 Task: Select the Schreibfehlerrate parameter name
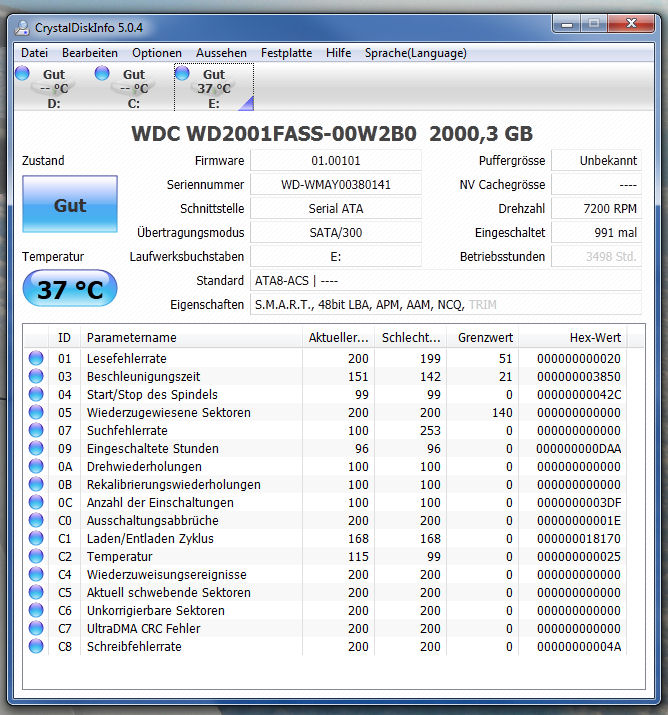[134, 647]
